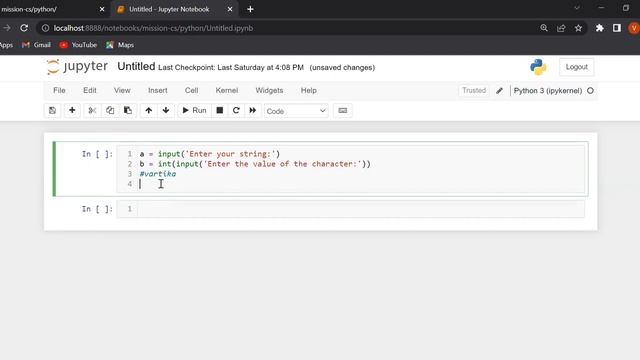
Task: Interrupt the kernel with the stop square icon
Action: click(x=220, y=111)
